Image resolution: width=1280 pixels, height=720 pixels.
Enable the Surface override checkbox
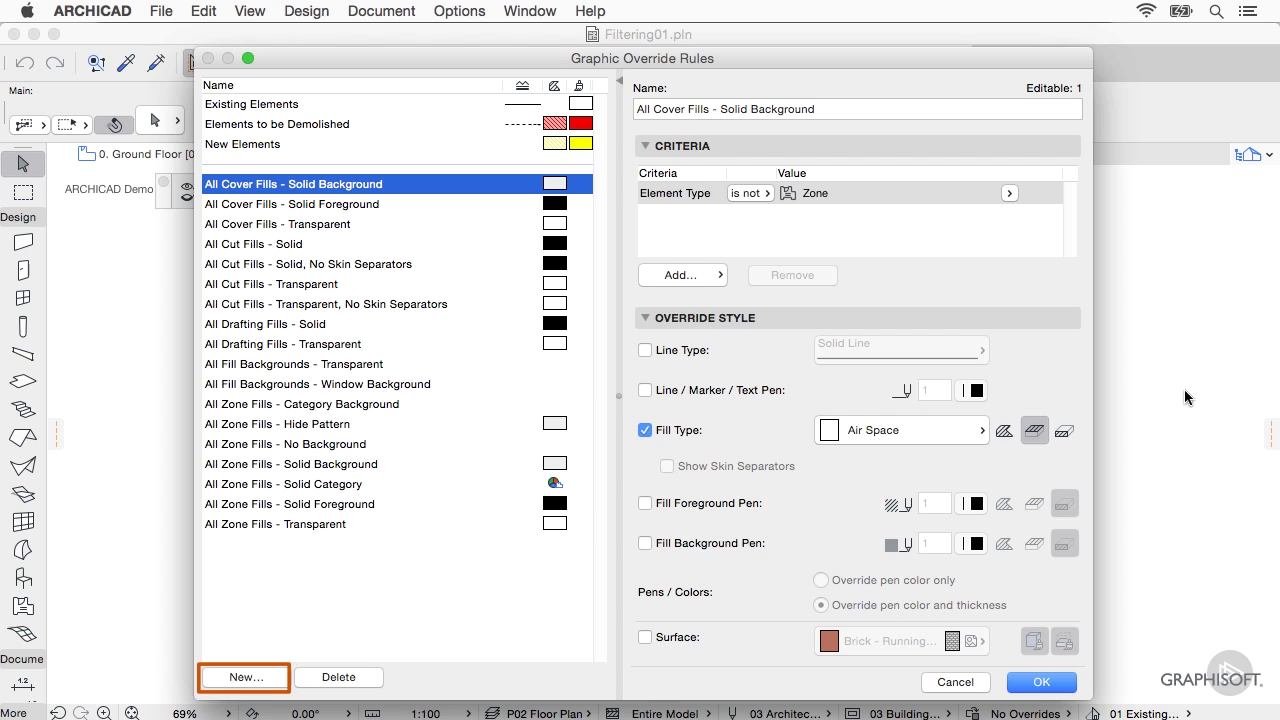point(645,637)
